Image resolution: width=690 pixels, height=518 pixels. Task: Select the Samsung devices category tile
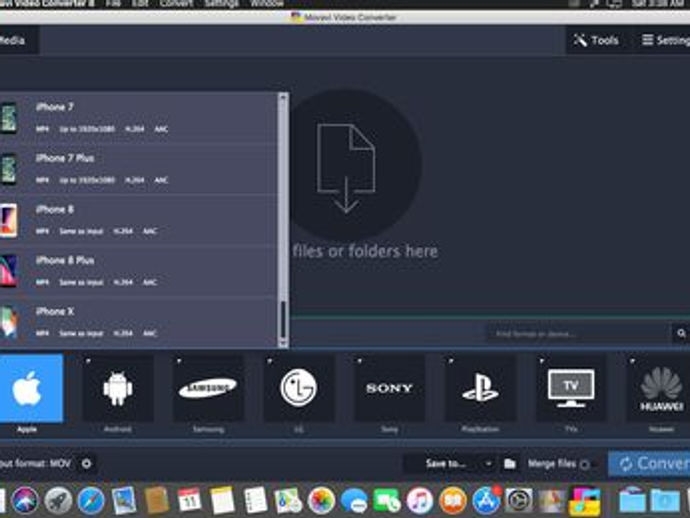pos(208,388)
